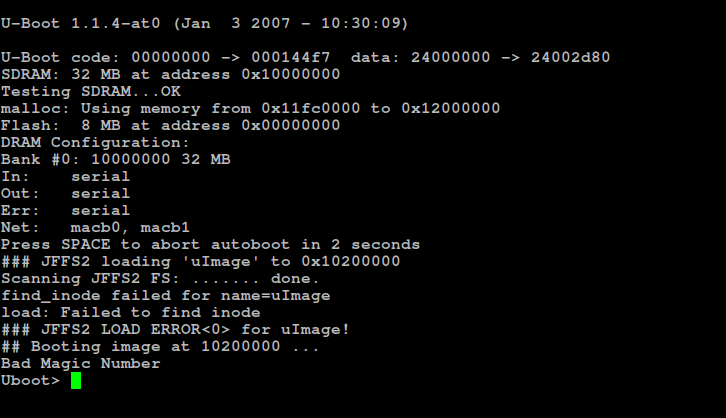Image resolution: width=726 pixels, height=418 pixels.
Task: Click the 'JFFS2 LOAD ERROR<0>' message
Action: [x=135, y=330]
